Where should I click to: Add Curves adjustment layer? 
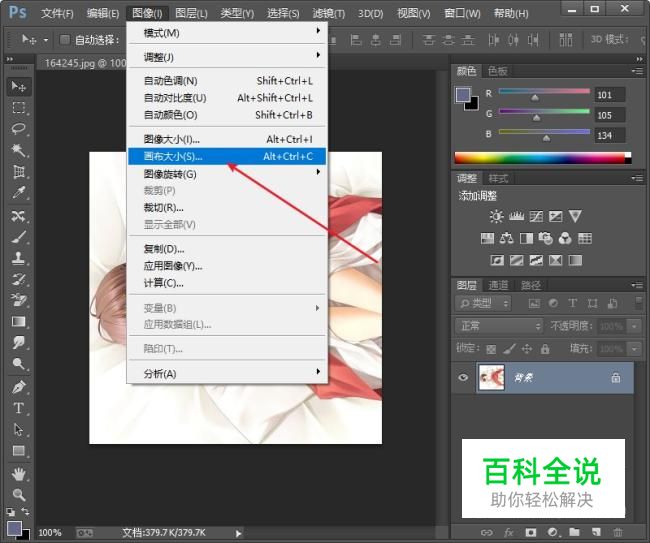coord(536,216)
